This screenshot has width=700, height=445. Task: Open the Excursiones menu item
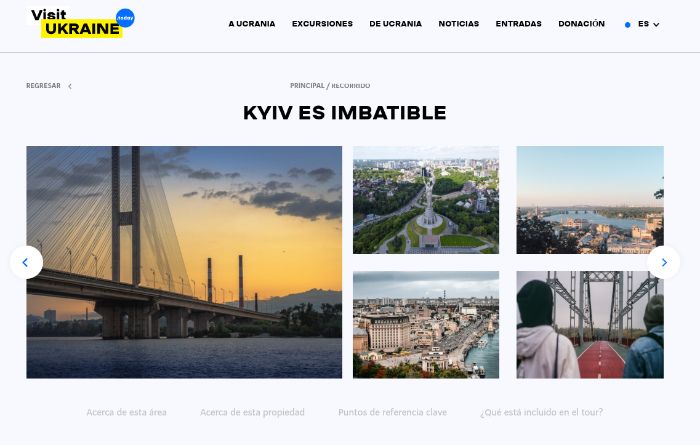(322, 24)
